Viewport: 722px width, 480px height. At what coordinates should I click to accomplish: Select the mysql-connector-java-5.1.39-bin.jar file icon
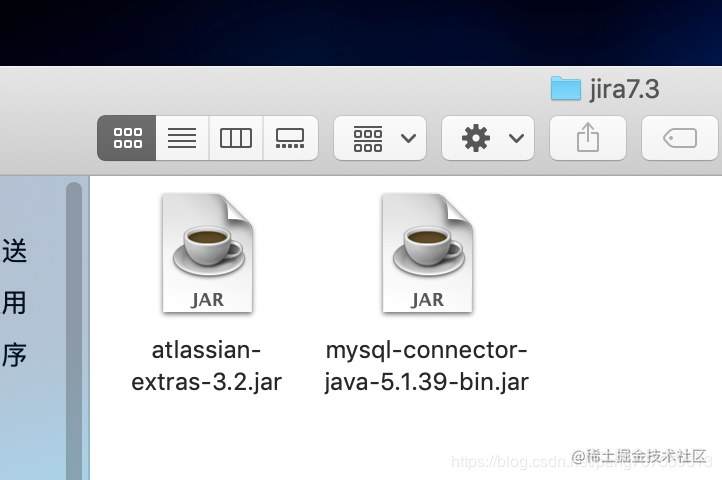pyautogui.click(x=427, y=253)
